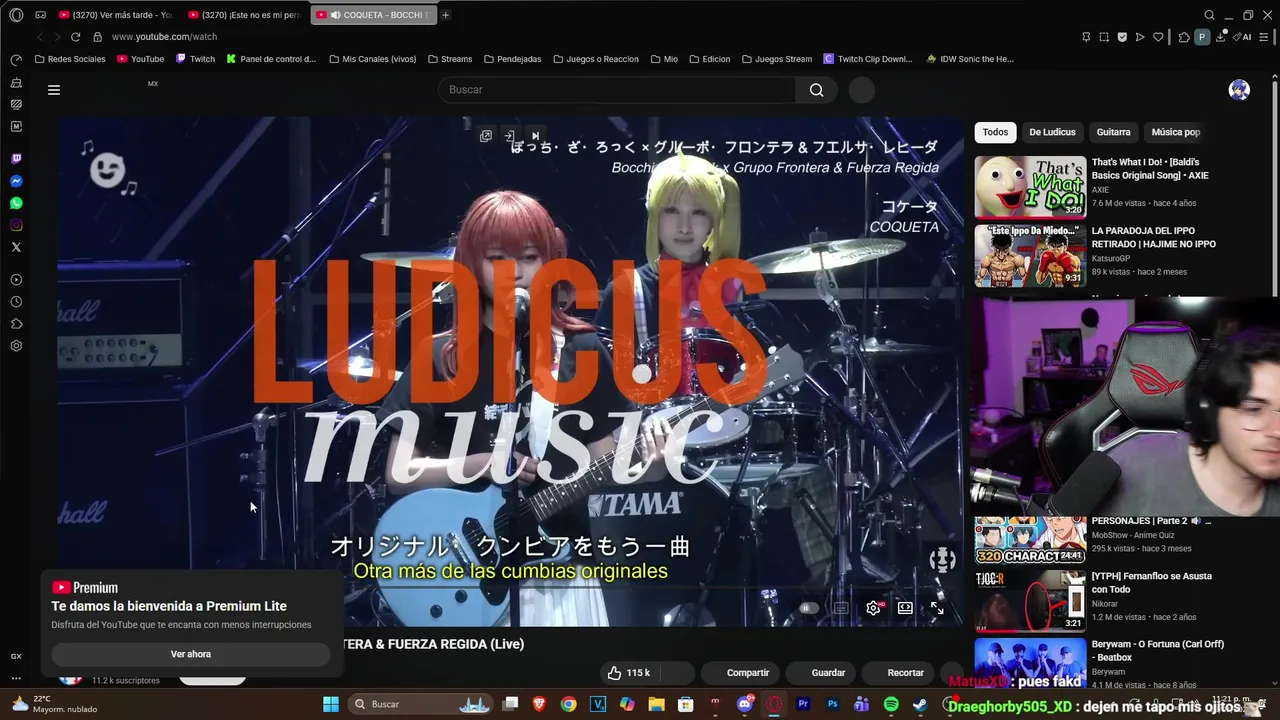Screen dimensions: 1280x720
Task: Open Mio bookmark folder
Action: coord(664,59)
